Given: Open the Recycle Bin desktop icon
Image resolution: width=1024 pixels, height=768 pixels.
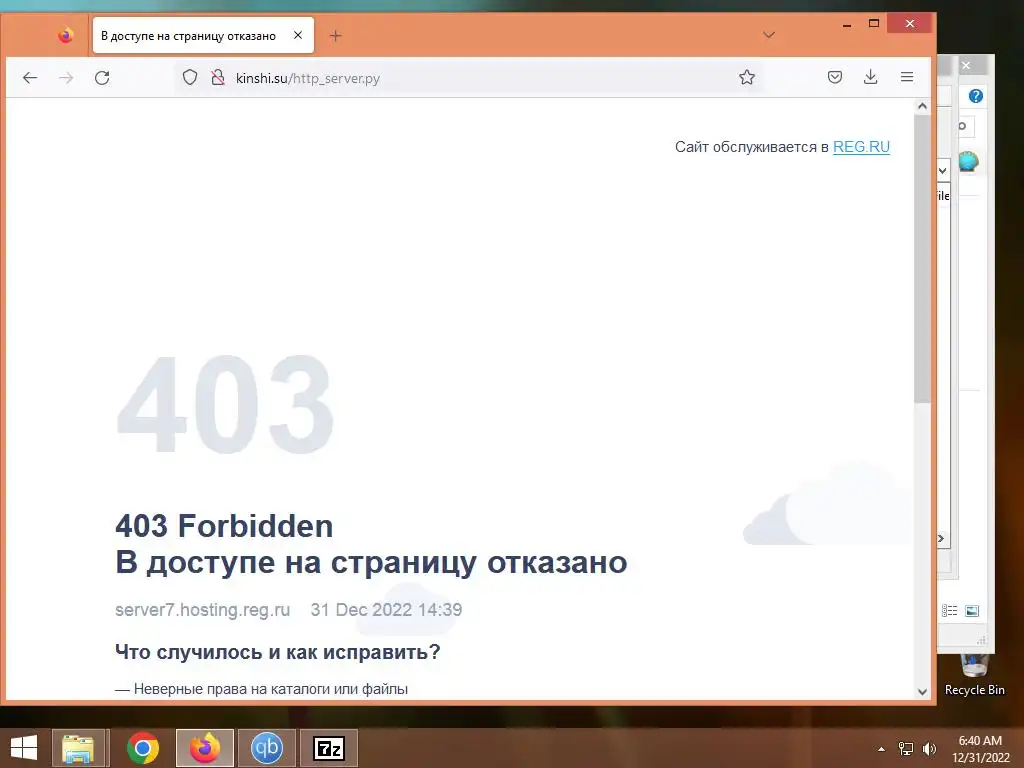Looking at the screenshot, I should coord(974,676).
